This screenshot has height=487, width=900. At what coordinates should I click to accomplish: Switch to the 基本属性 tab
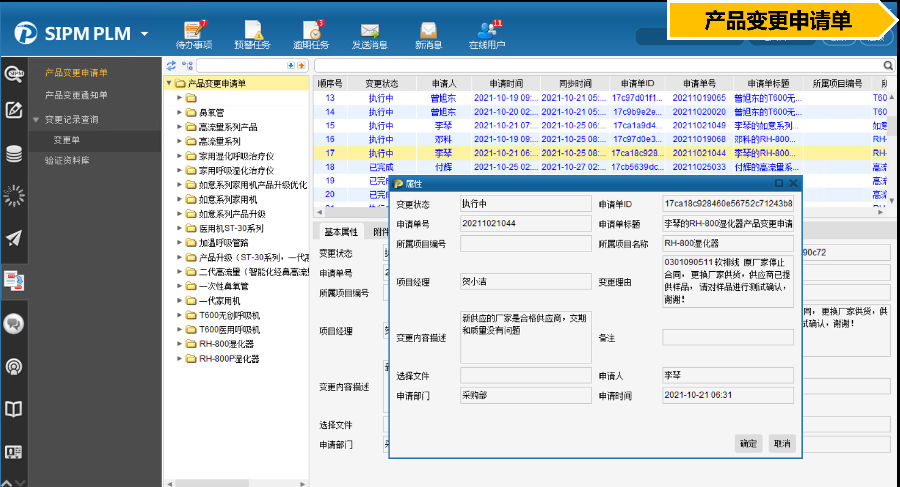tap(341, 231)
